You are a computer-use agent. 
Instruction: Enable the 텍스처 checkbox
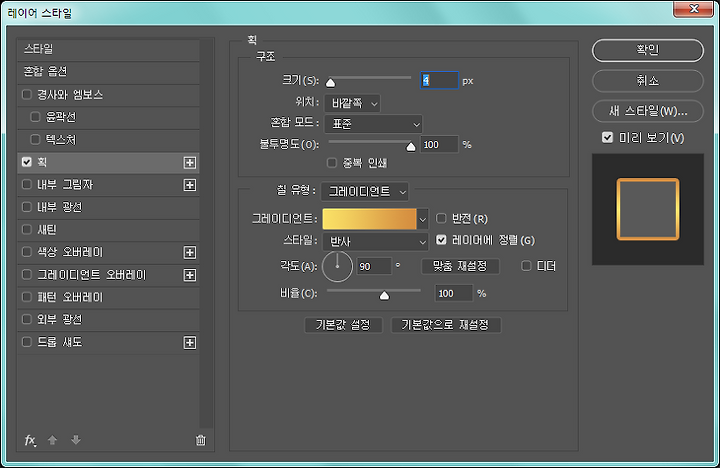(x=35, y=139)
